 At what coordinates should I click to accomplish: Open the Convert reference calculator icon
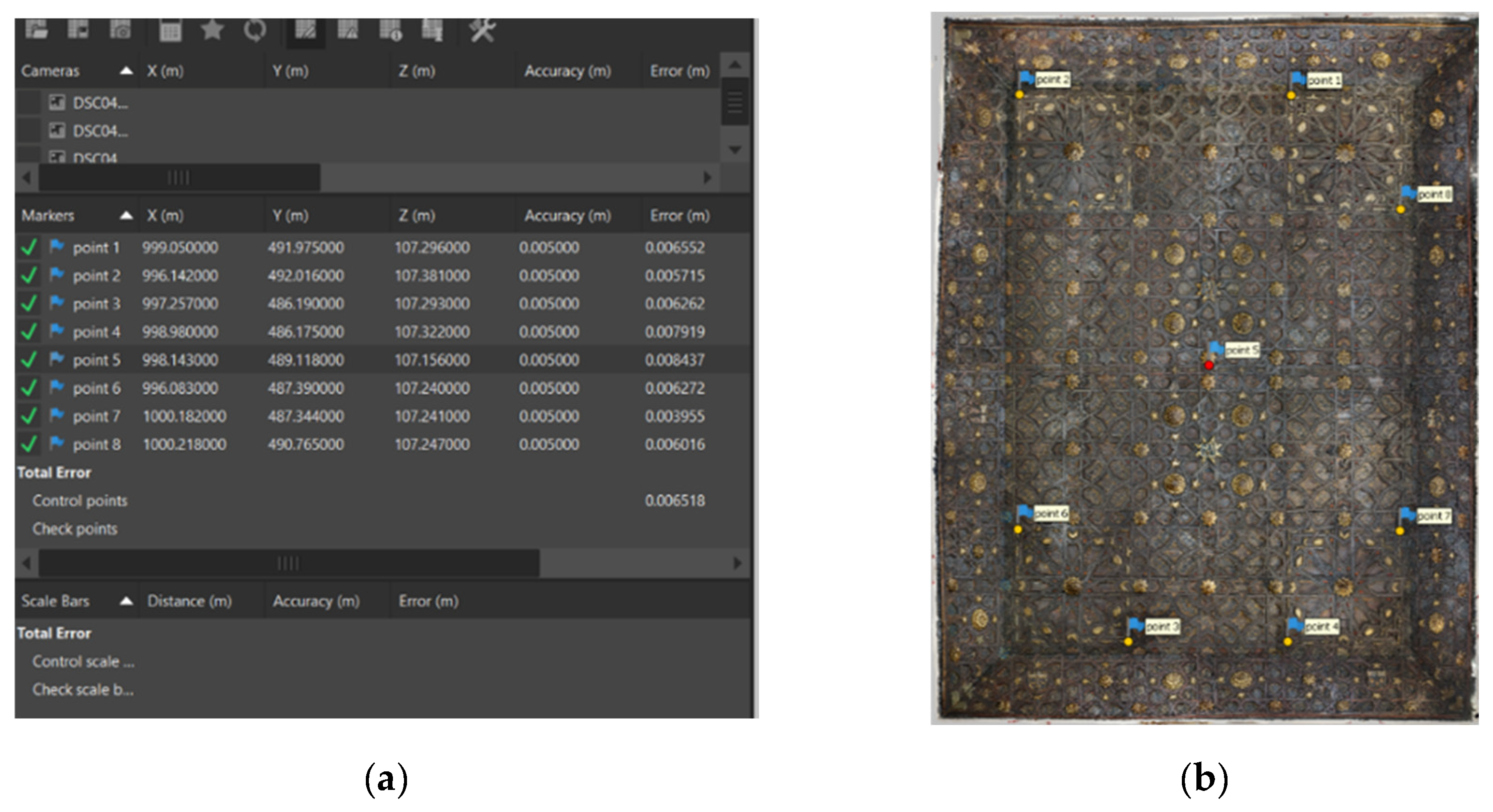pyautogui.click(x=170, y=30)
